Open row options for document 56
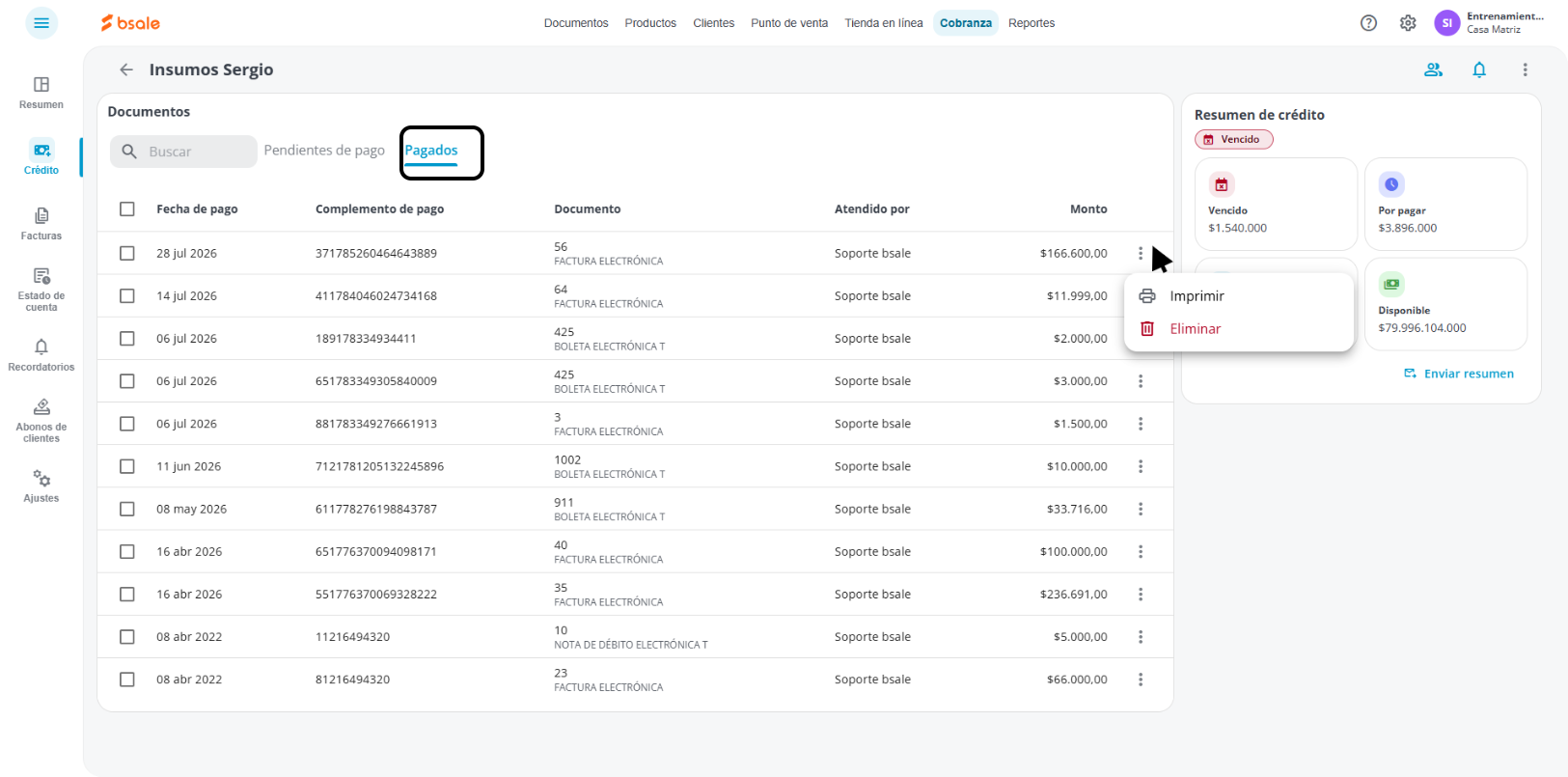 coord(1141,253)
